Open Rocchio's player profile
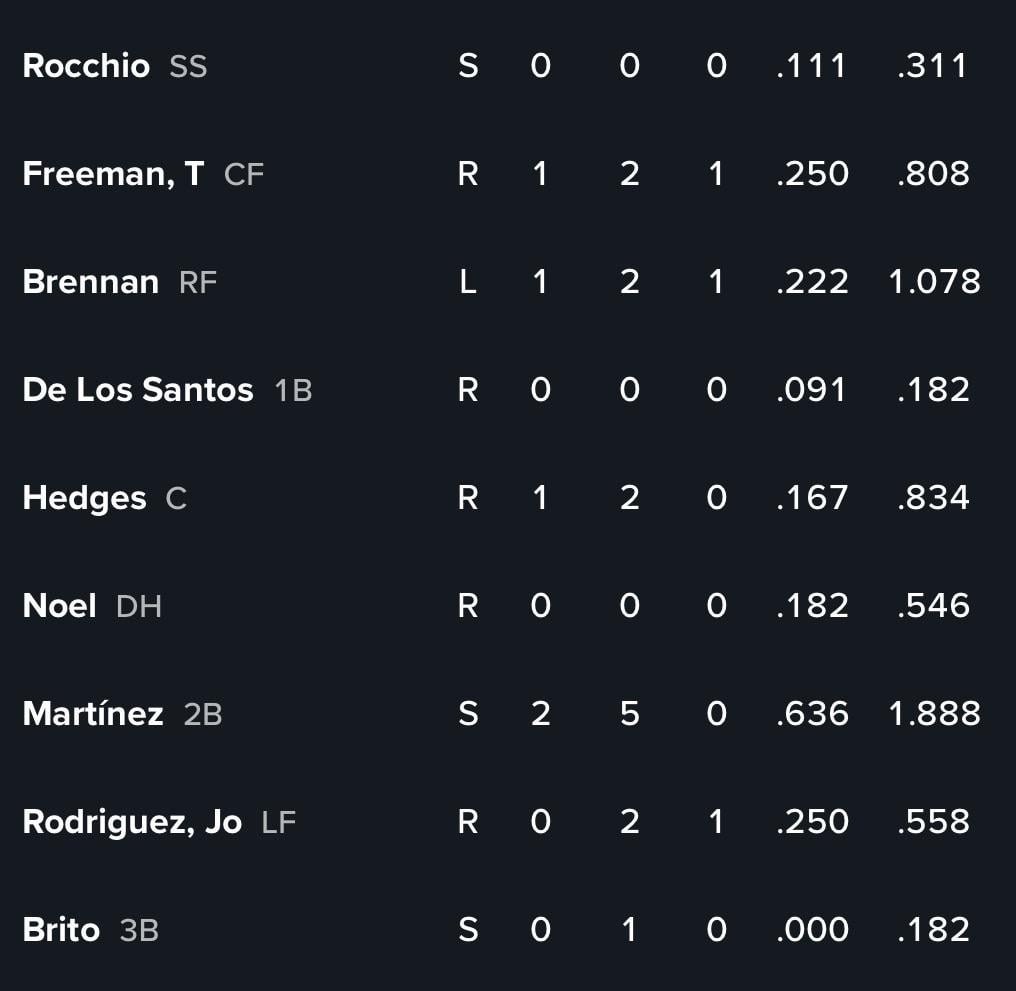 86,65
